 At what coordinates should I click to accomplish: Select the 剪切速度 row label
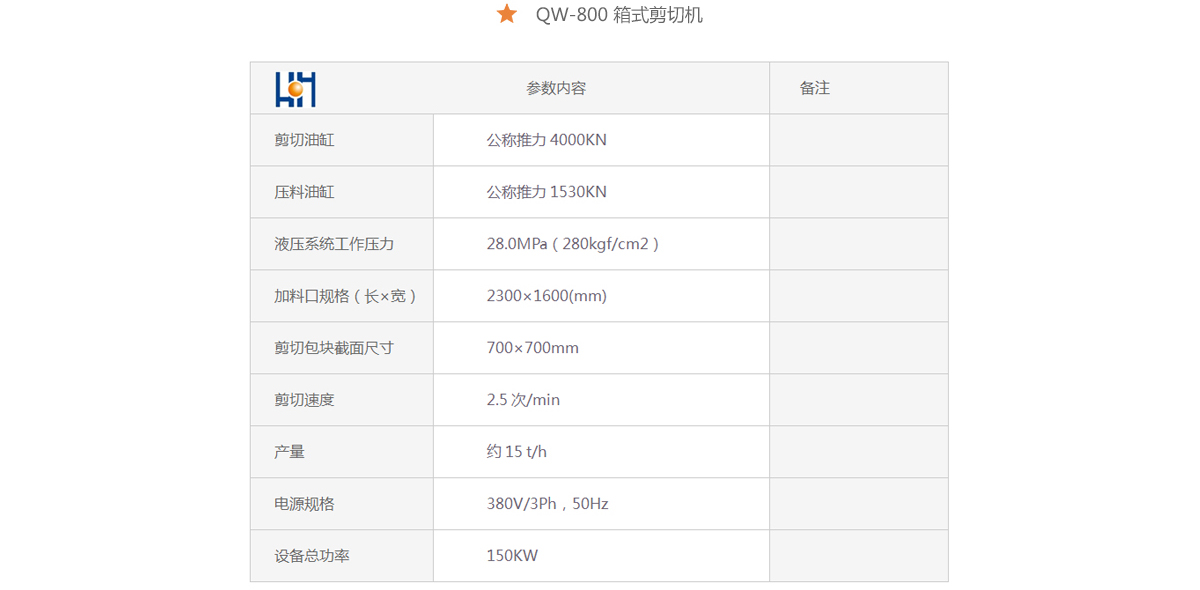point(304,400)
